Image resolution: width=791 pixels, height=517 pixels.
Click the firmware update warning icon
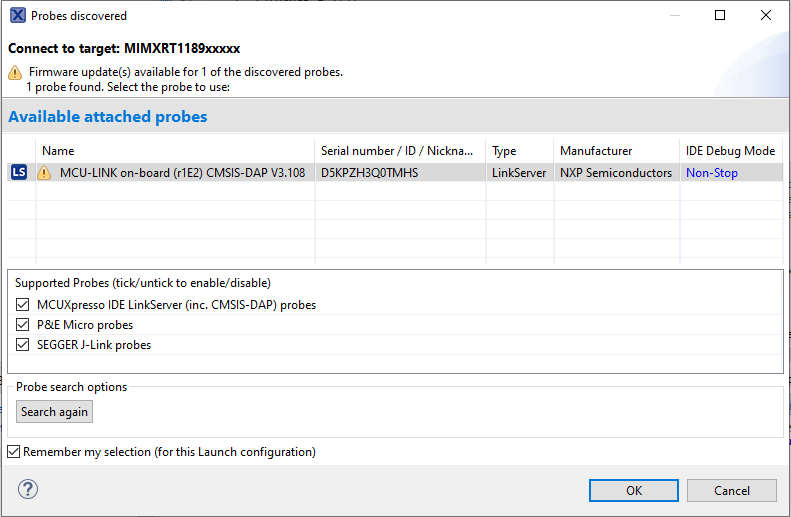point(15,72)
